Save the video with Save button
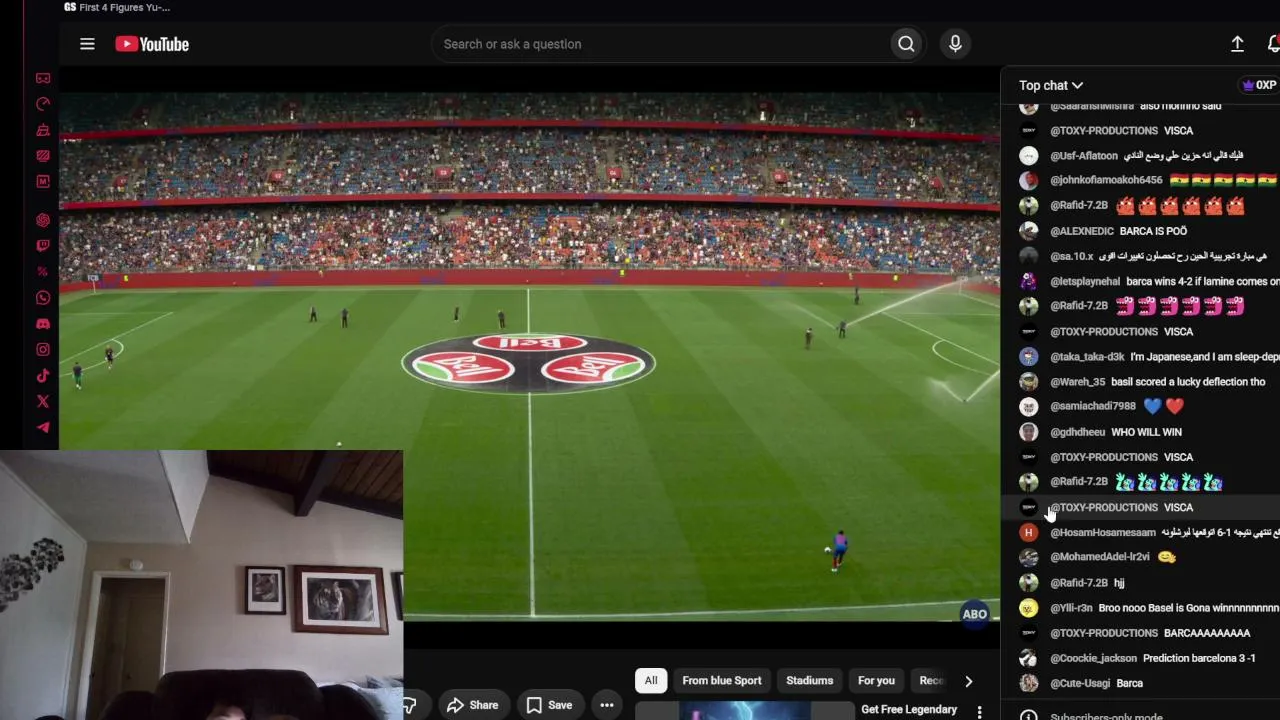Image resolution: width=1280 pixels, height=720 pixels. click(549, 705)
